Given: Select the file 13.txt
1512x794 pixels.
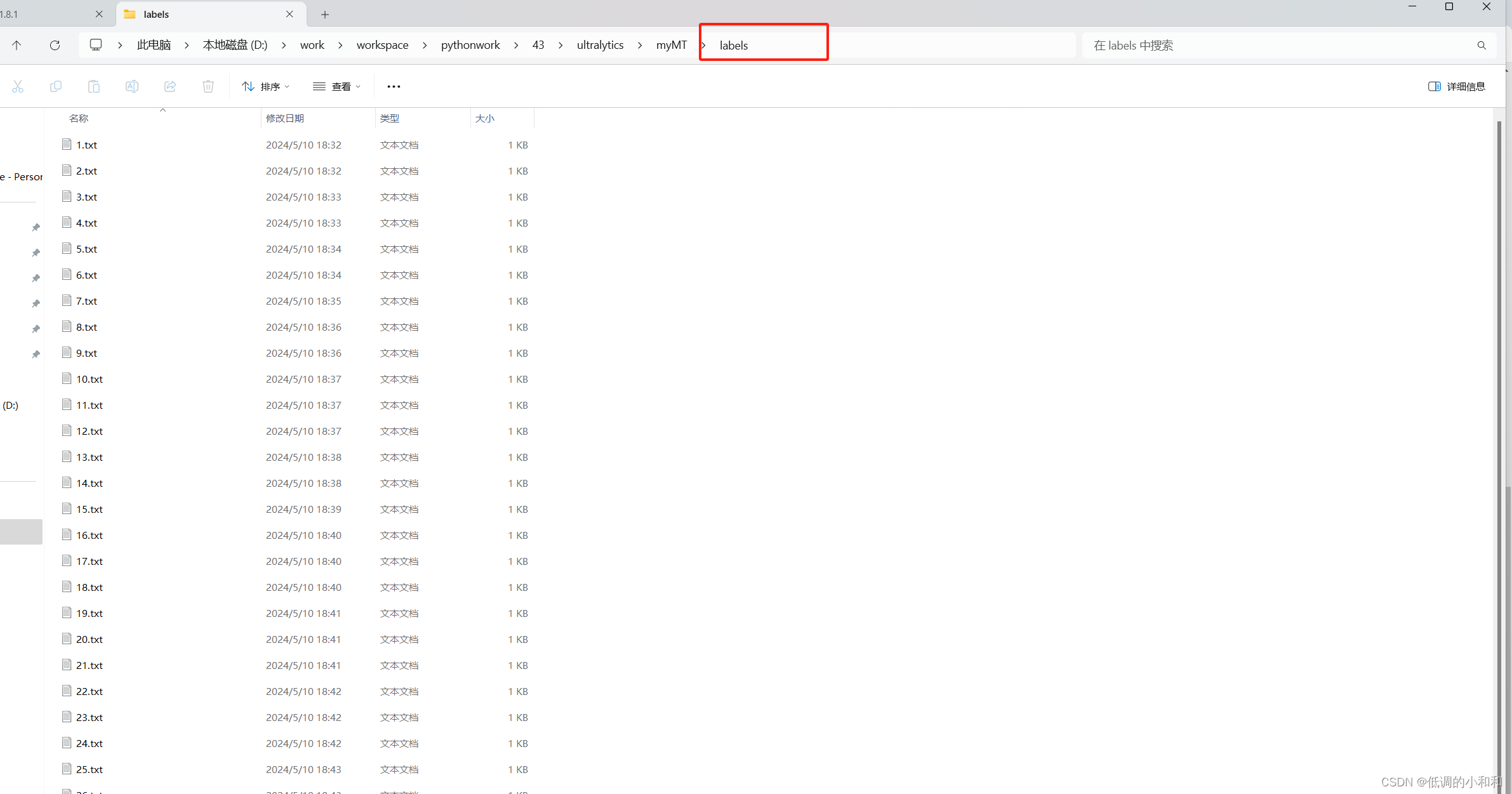Looking at the screenshot, I should [90, 457].
